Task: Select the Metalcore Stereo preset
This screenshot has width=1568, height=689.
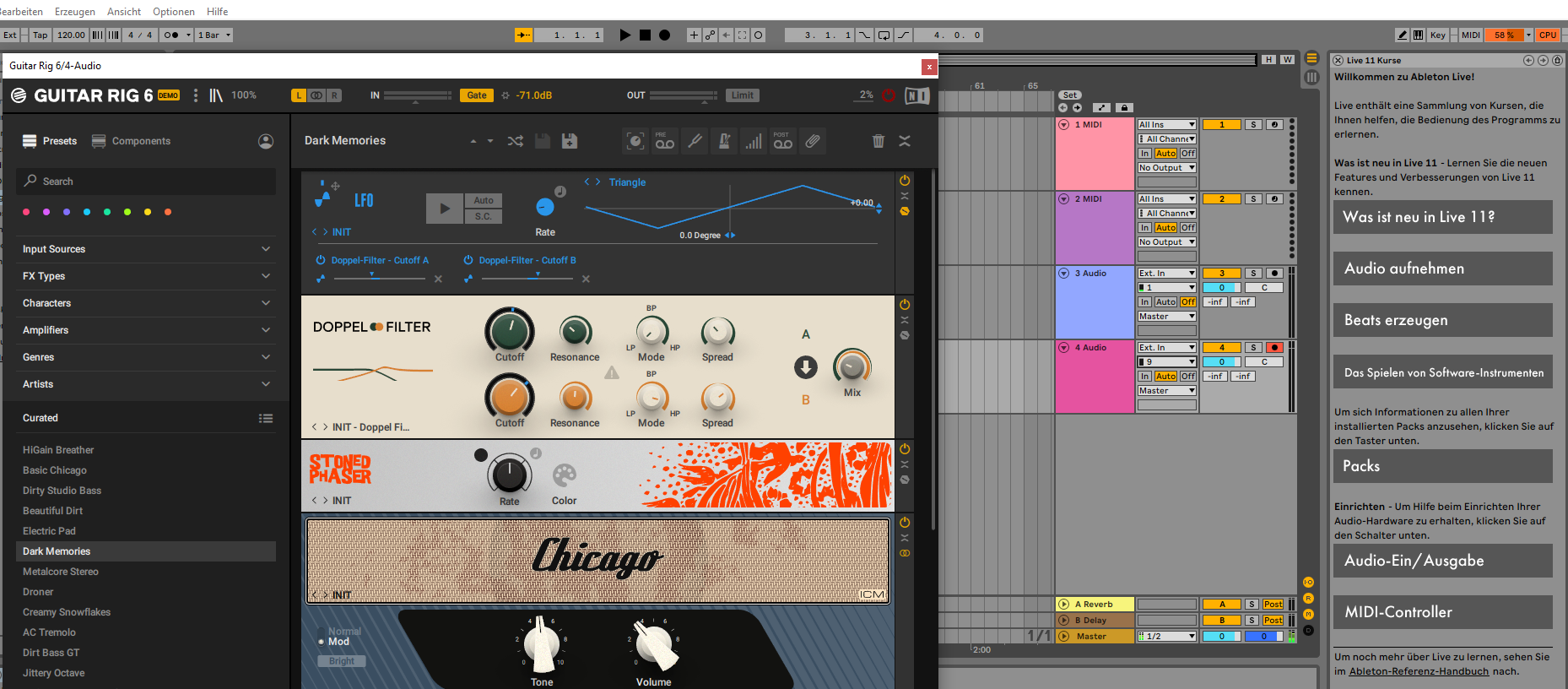Action: (x=61, y=572)
